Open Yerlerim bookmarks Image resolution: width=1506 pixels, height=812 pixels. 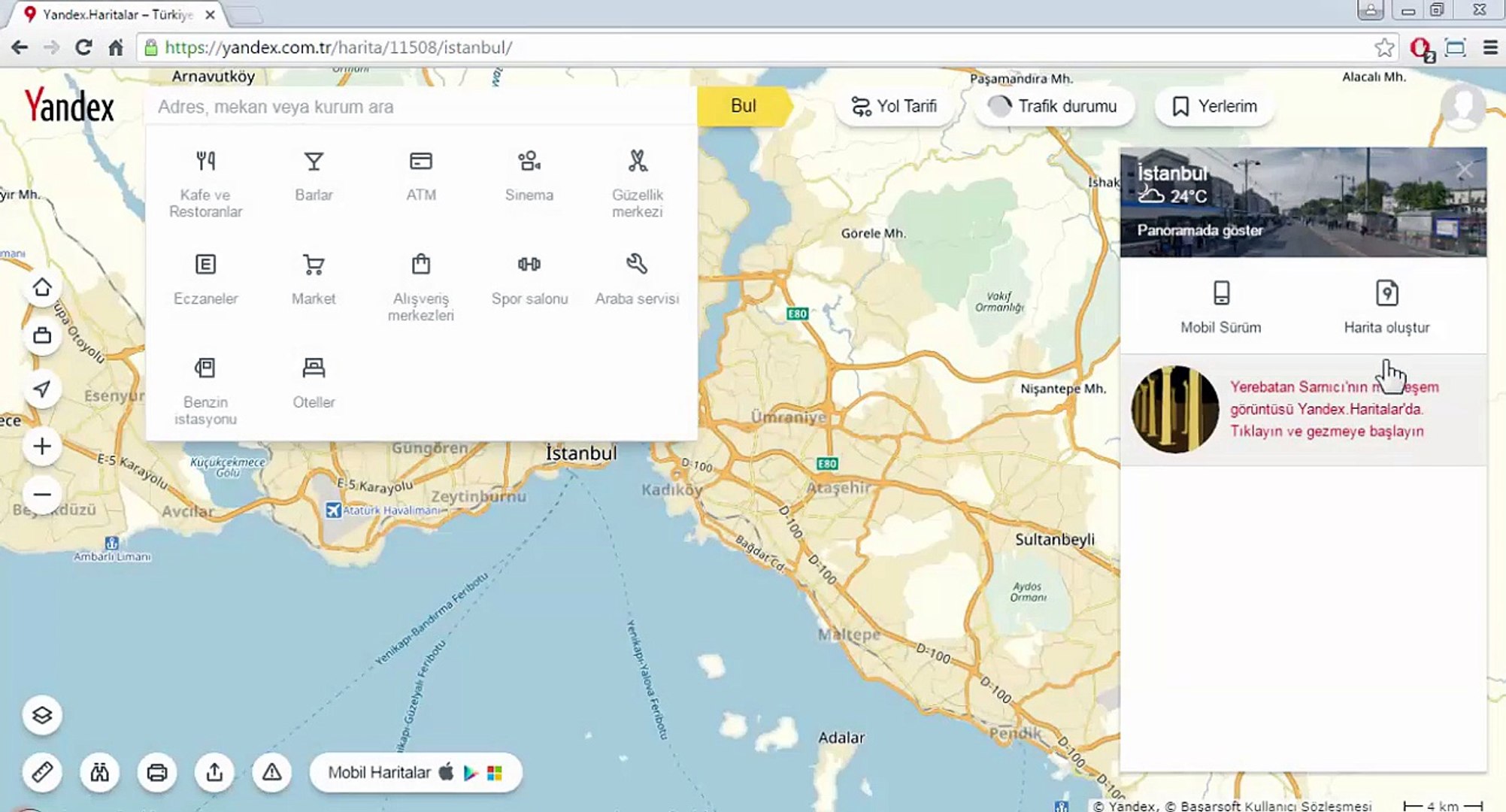[x=1214, y=106]
